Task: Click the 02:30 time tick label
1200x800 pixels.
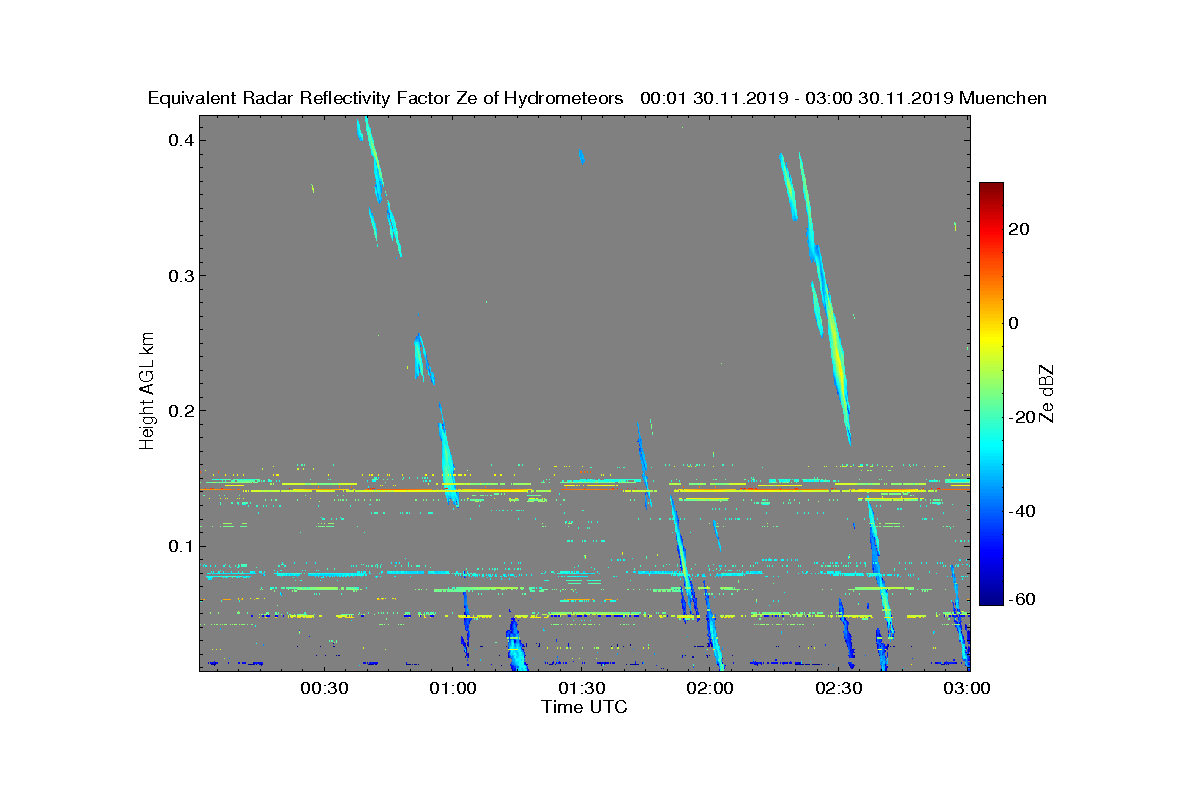Action: (x=840, y=688)
